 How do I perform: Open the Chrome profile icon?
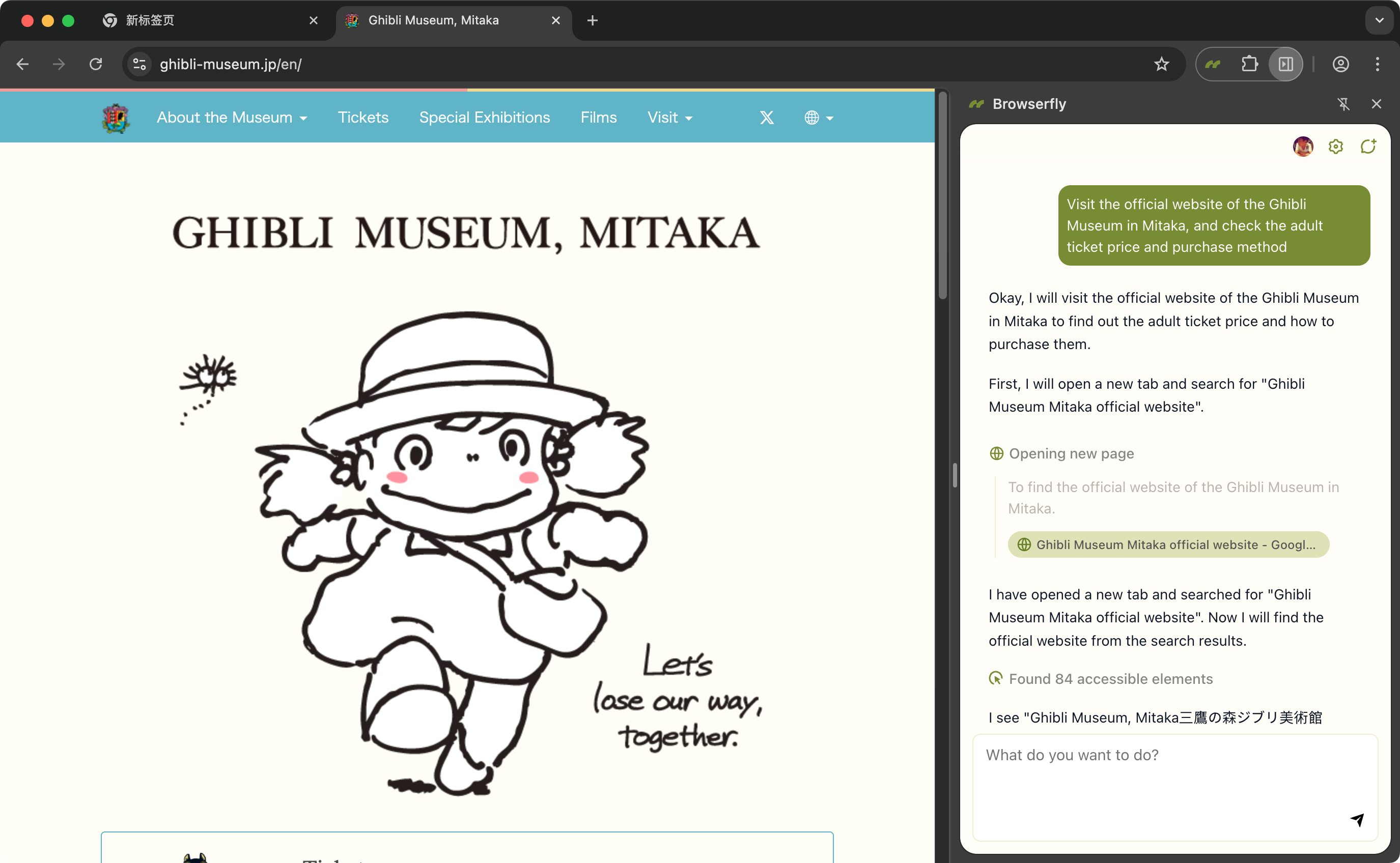pyautogui.click(x=1340, y=64)
